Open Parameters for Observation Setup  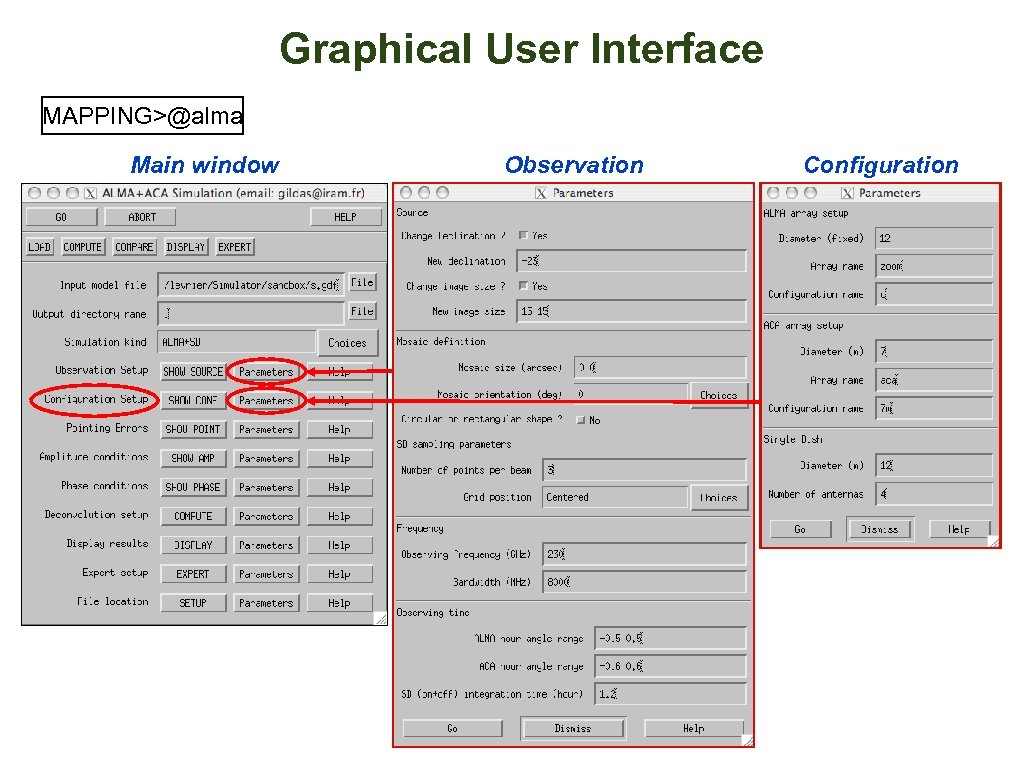[x=265, y=371]
